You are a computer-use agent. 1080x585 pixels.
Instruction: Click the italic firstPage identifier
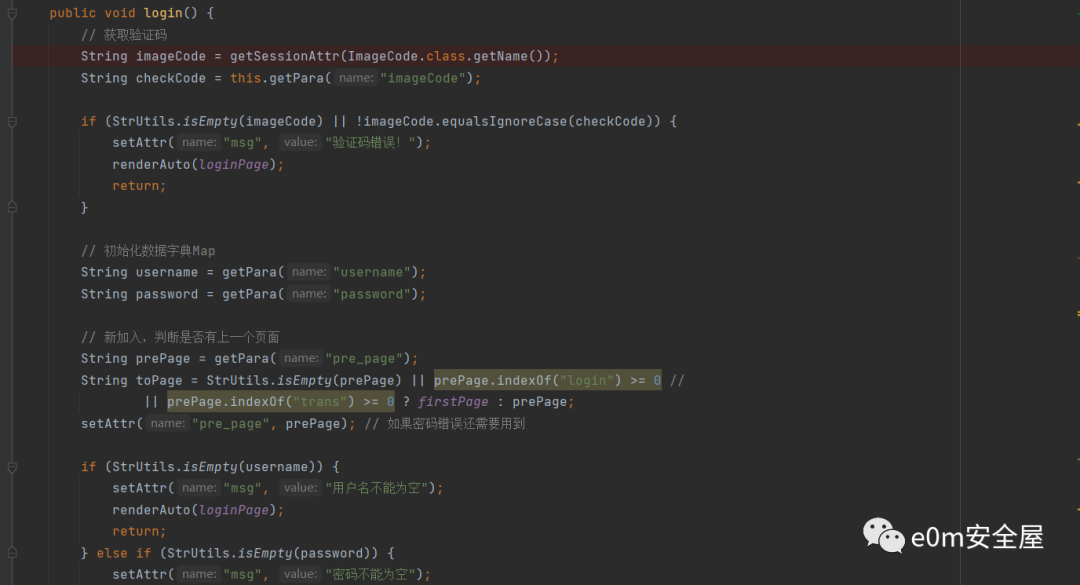click(453, 402)
